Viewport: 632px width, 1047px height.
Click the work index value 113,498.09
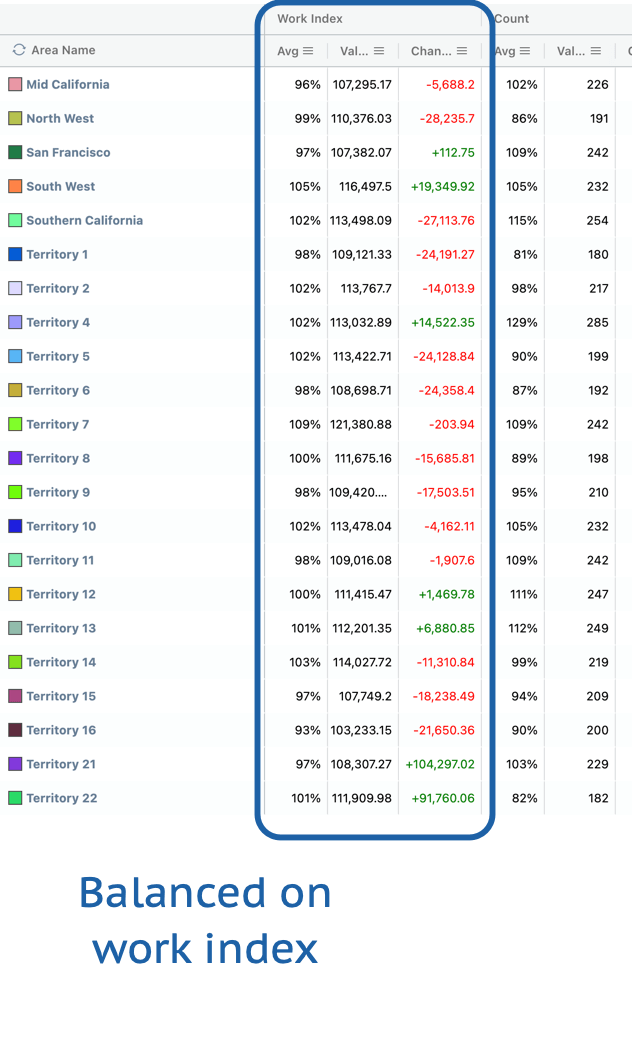[x=361, y=221]
